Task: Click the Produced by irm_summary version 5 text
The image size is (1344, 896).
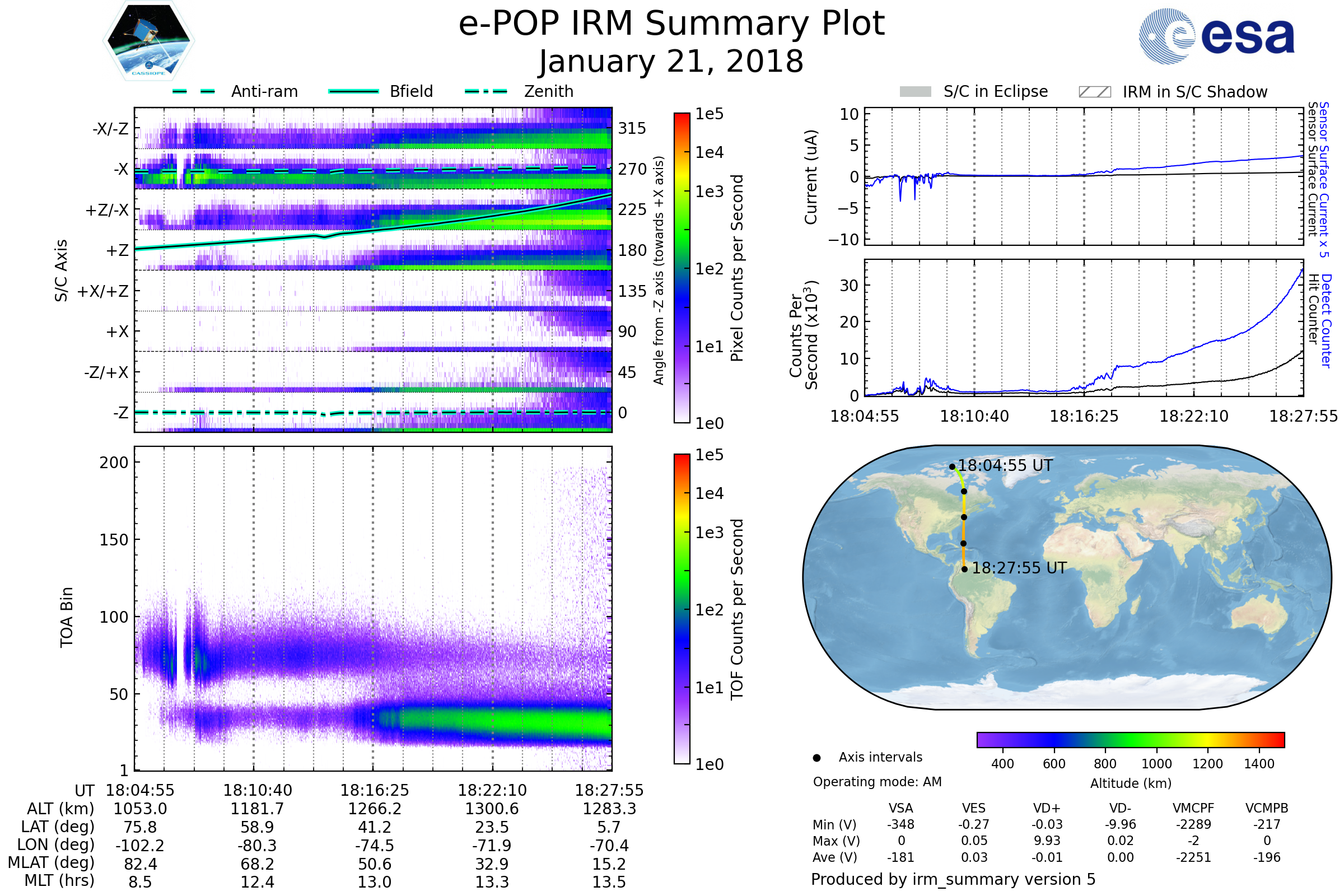Action: 953,879
